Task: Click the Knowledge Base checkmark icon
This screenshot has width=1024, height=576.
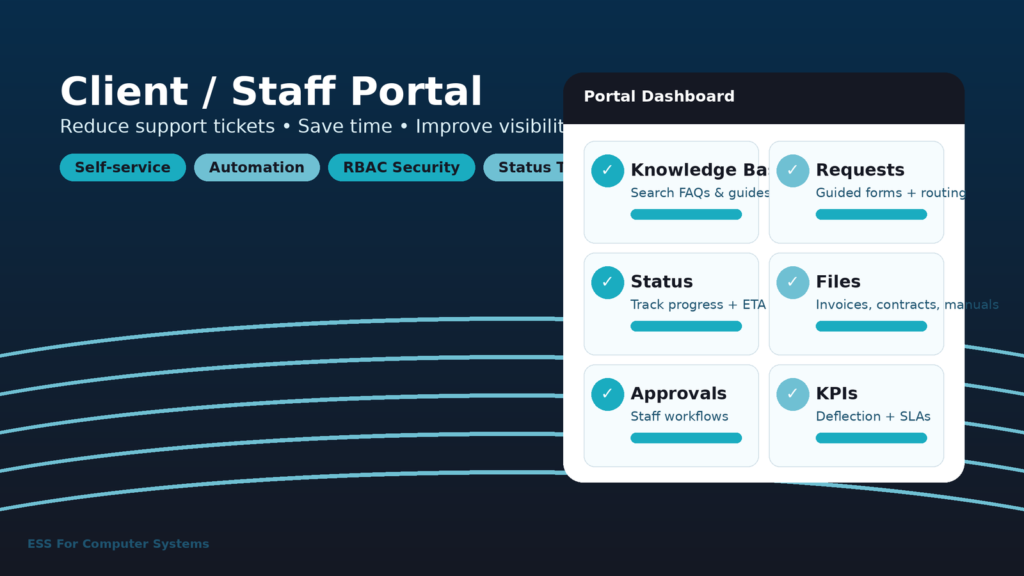Action: pos(607,171)
